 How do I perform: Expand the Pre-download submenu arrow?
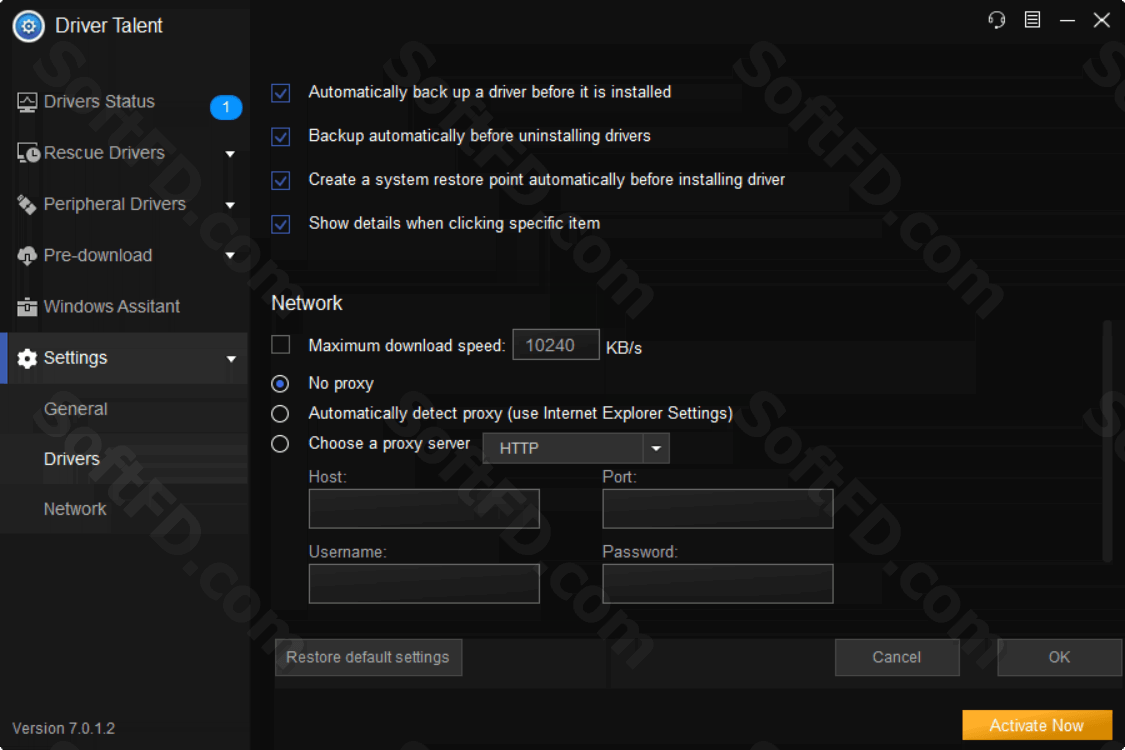coord(230,256)
